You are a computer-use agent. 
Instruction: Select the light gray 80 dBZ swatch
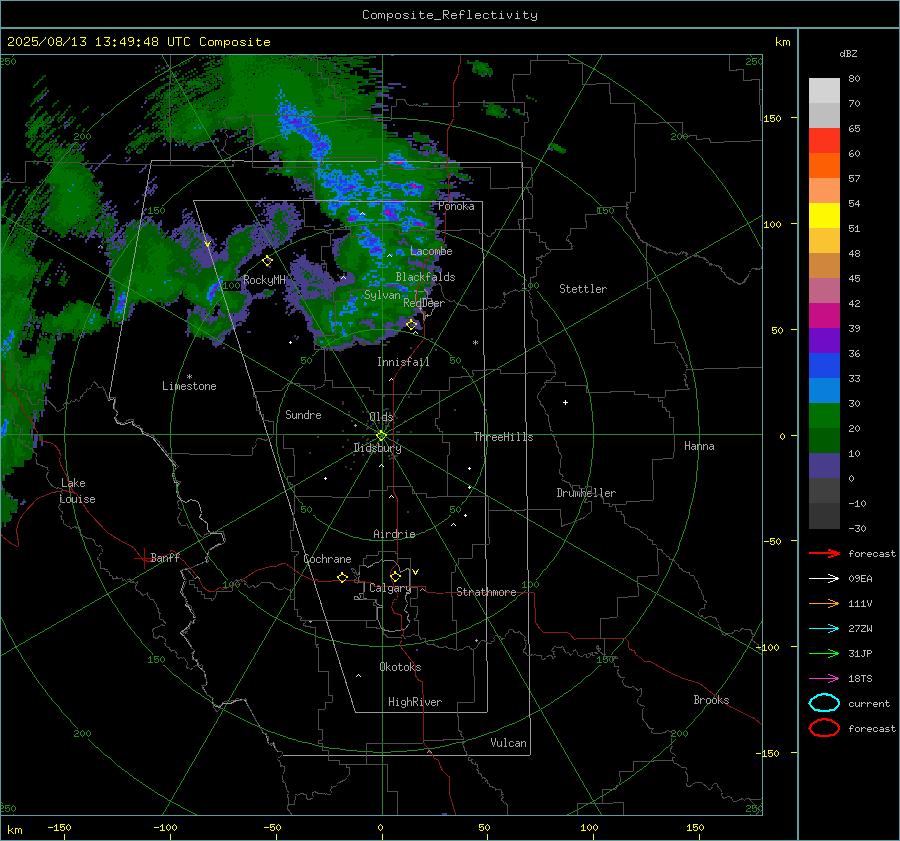[824, 90]
